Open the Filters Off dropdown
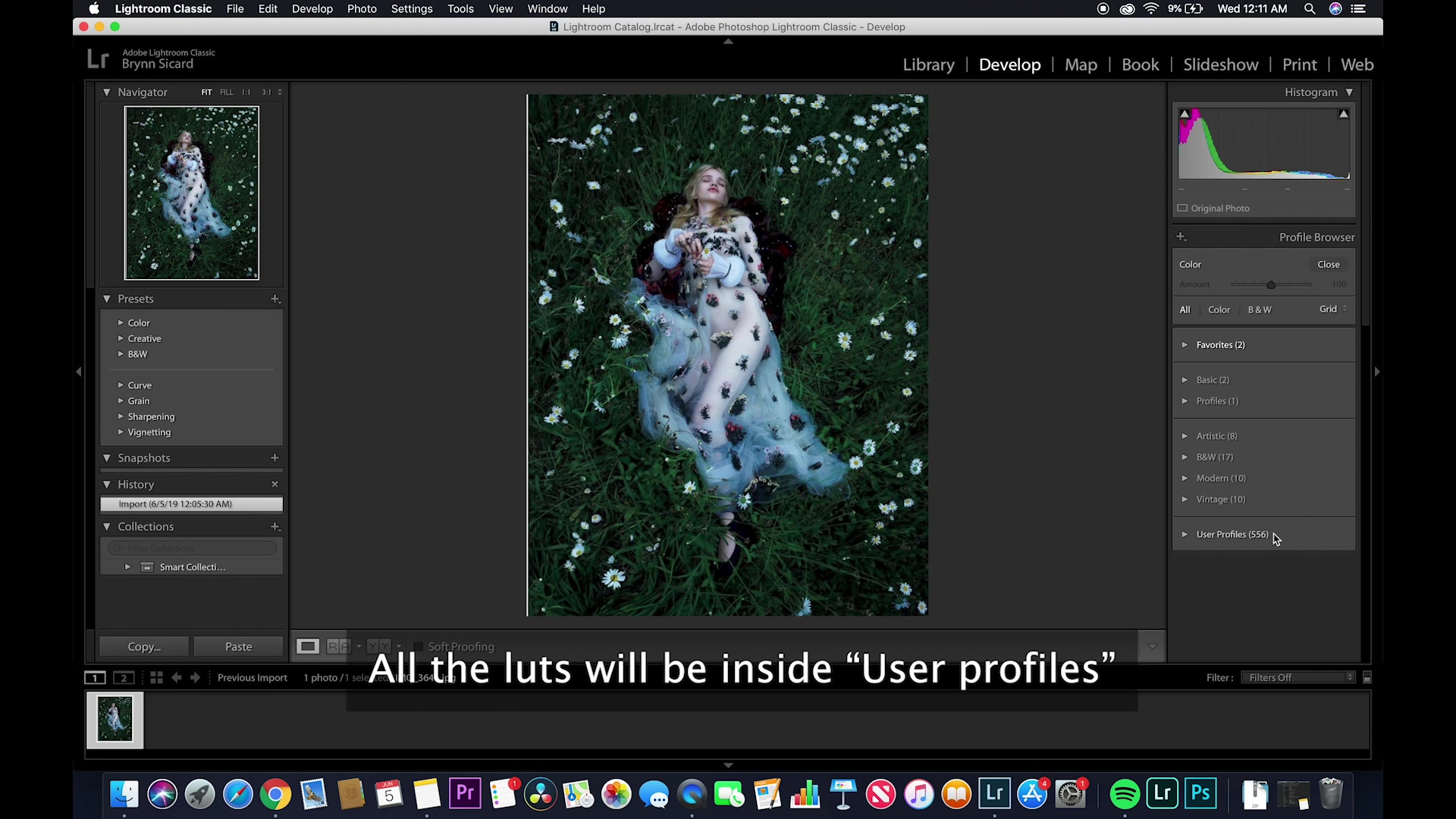 1299,677
